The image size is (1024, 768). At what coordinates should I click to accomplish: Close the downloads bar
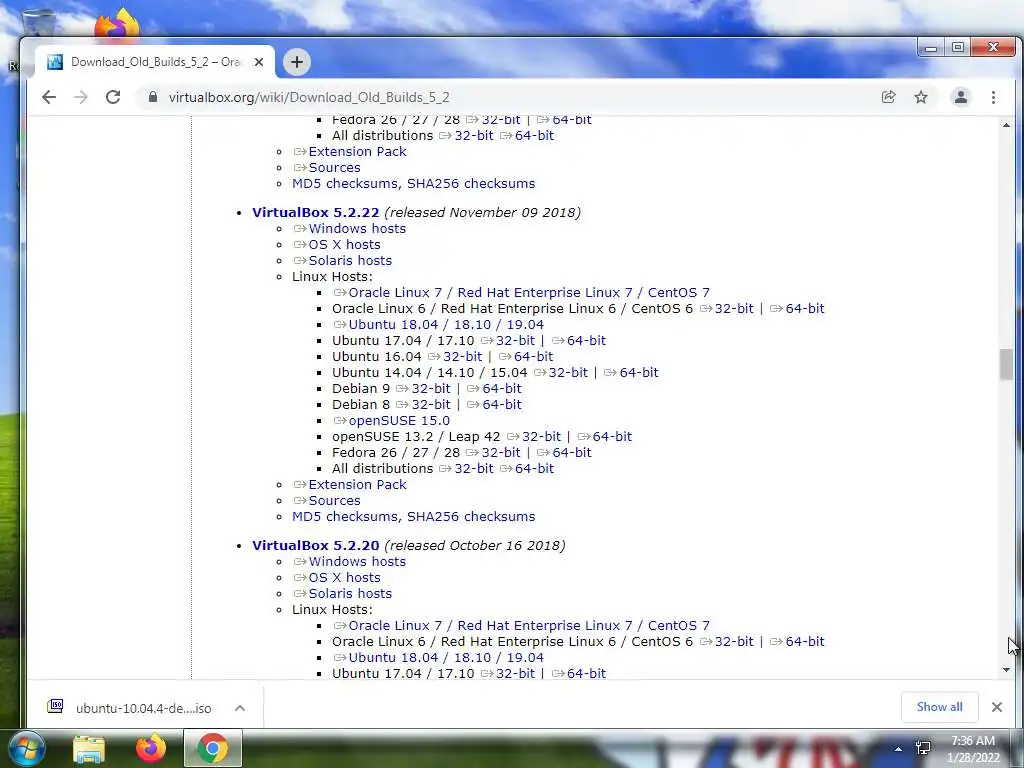coord(997,707)
